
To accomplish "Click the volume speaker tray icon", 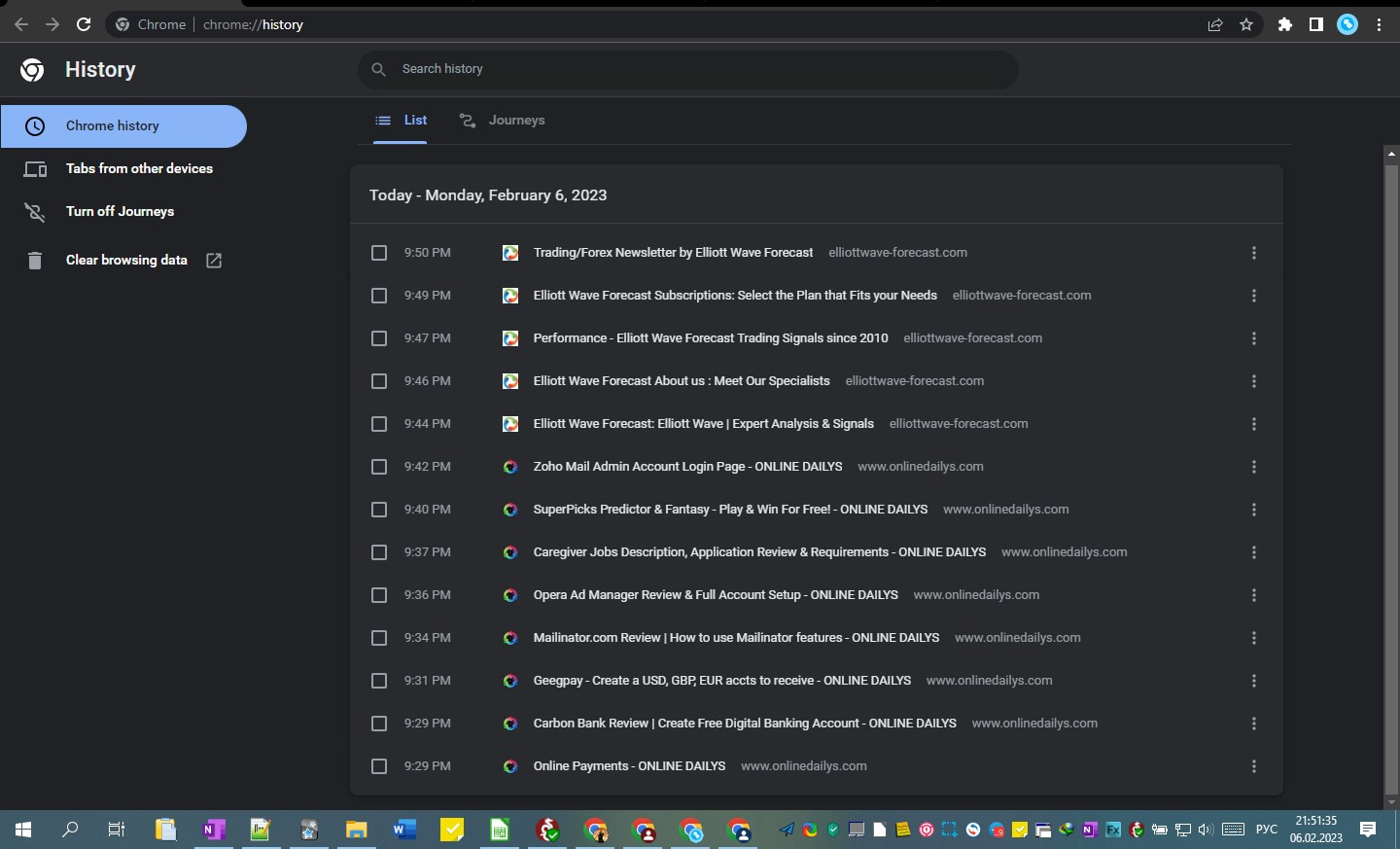I will 1206,830.
